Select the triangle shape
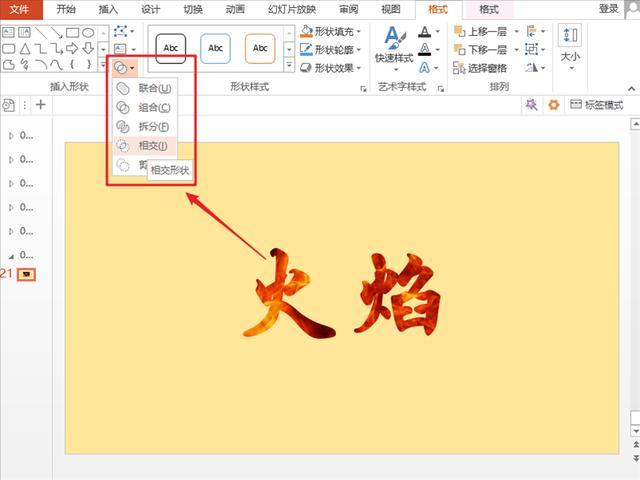Image resolution: width=640 pixels, height=480 pixels. [x=25, y=49]
